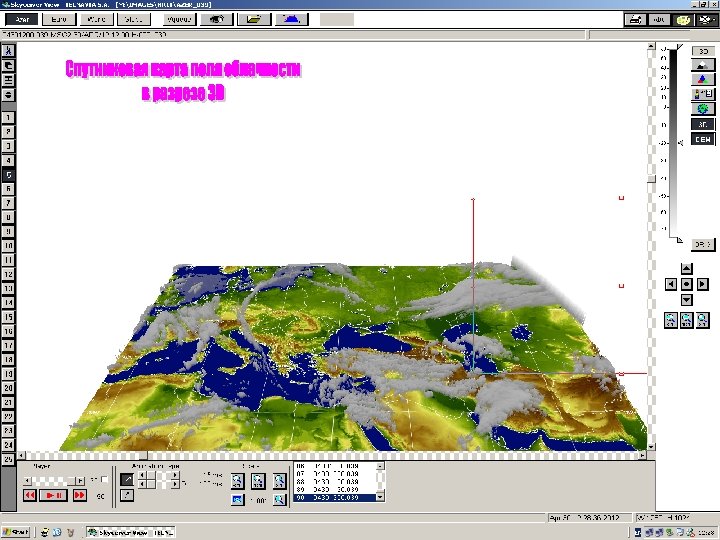
Task: Click the small button below the grayscale legend
Action: (703, 244)
